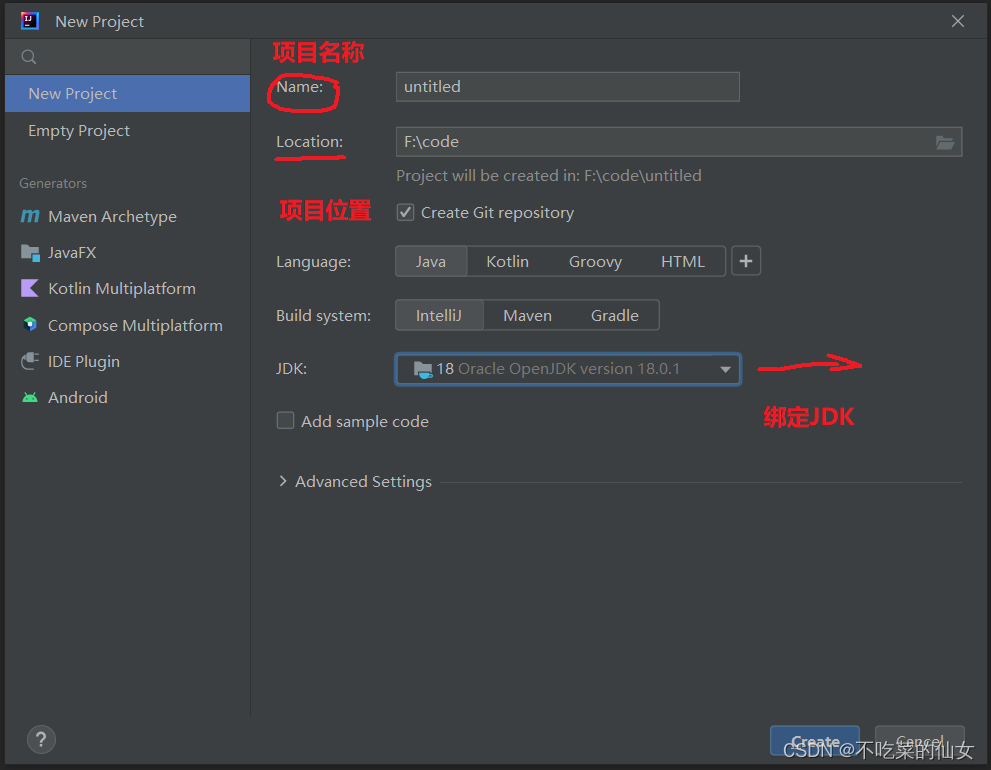
Task: Select Java as the language
Action: (x=430, y=261)
